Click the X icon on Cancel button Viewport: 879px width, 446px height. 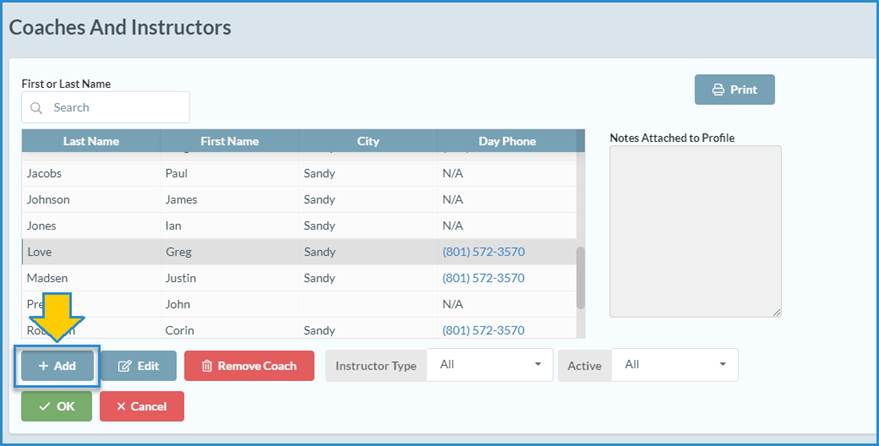pyautogui.click(x=121, y=406)
